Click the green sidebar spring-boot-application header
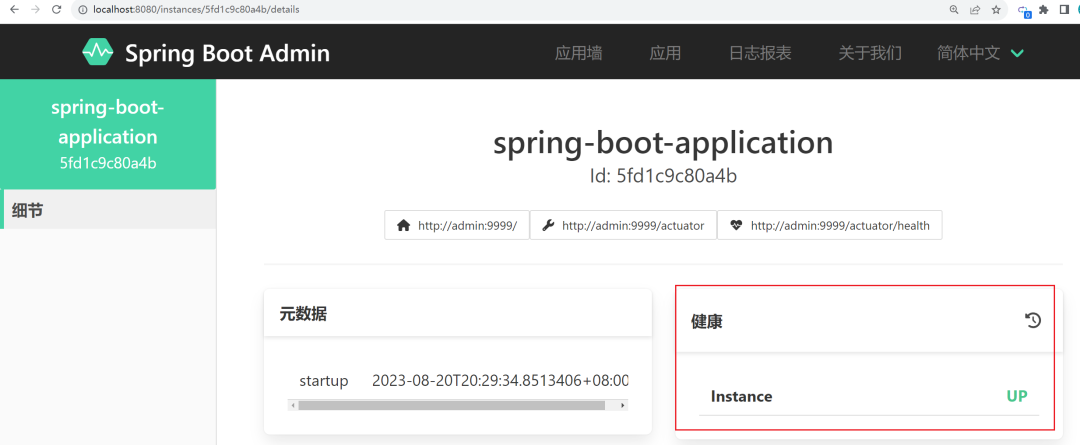The height and width of the screenshot is (445, 1080). tap(108, 134)
